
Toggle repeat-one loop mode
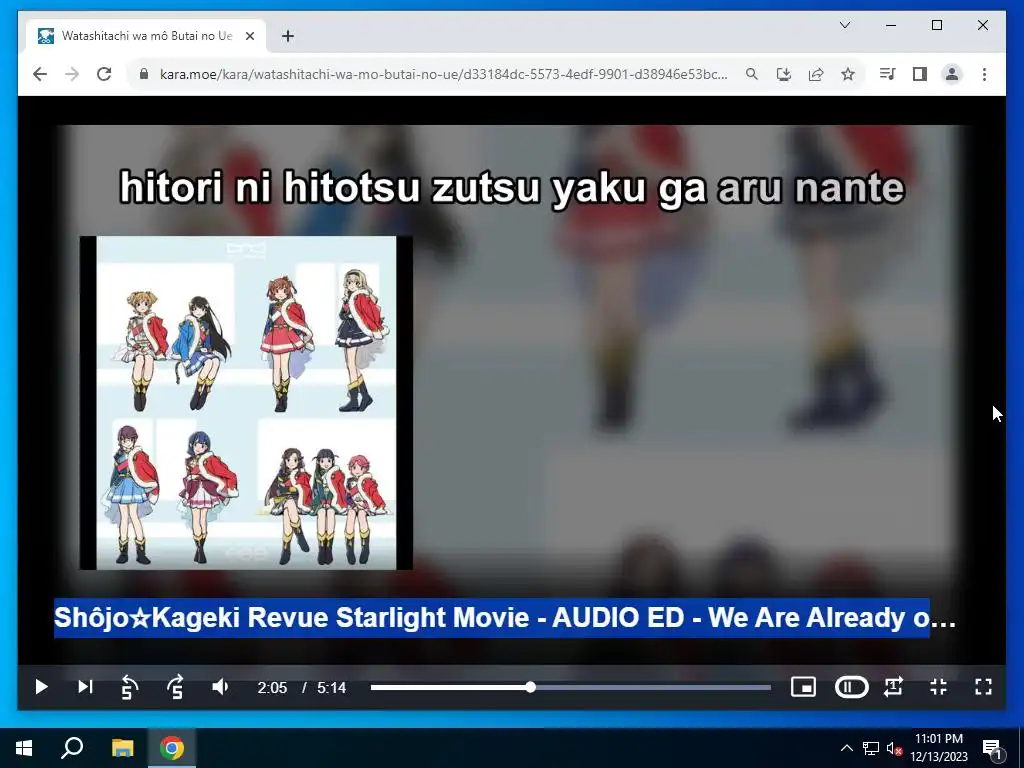point(893,687)
